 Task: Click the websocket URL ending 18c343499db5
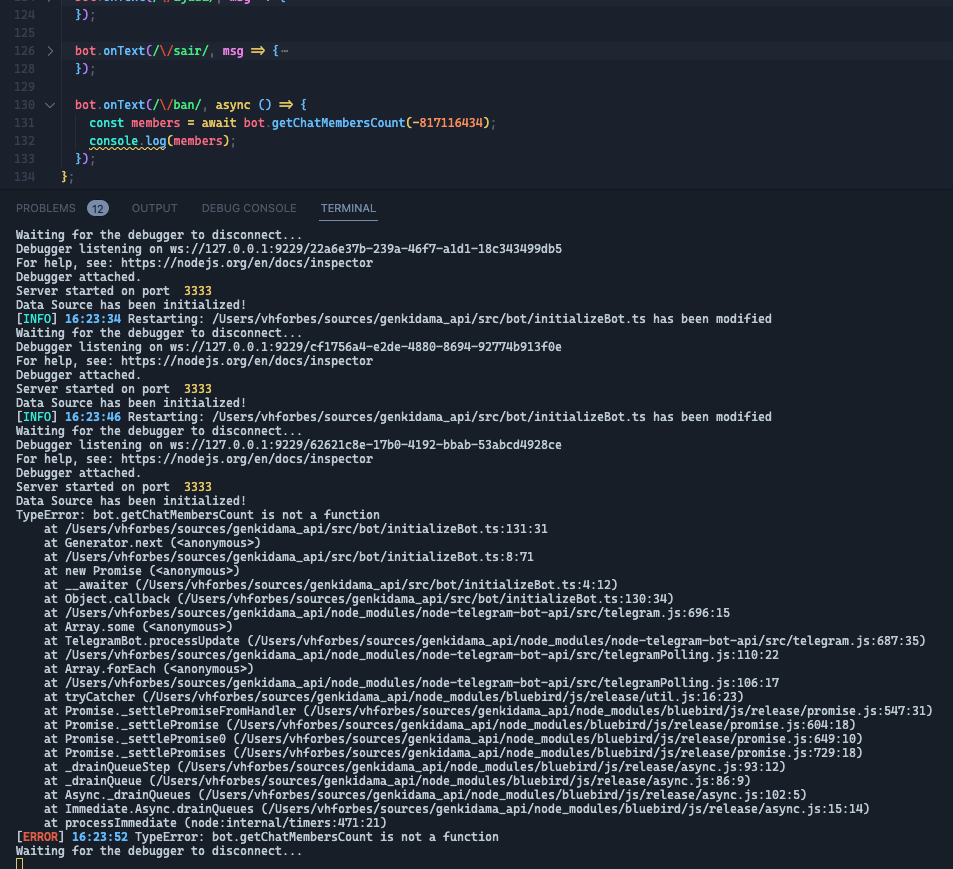click(366, 249)
